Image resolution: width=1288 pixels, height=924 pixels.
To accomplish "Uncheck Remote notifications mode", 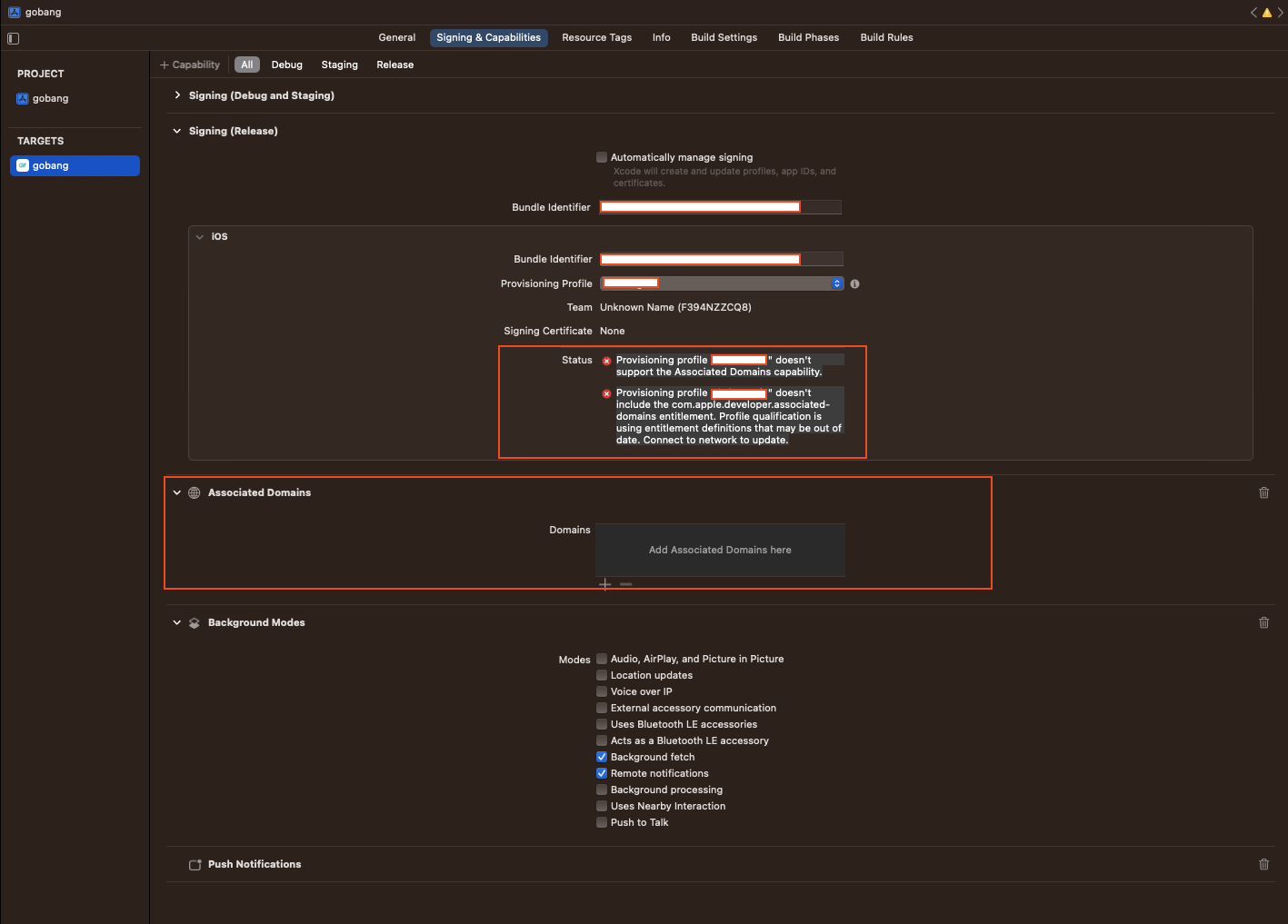I will (602, 773).
